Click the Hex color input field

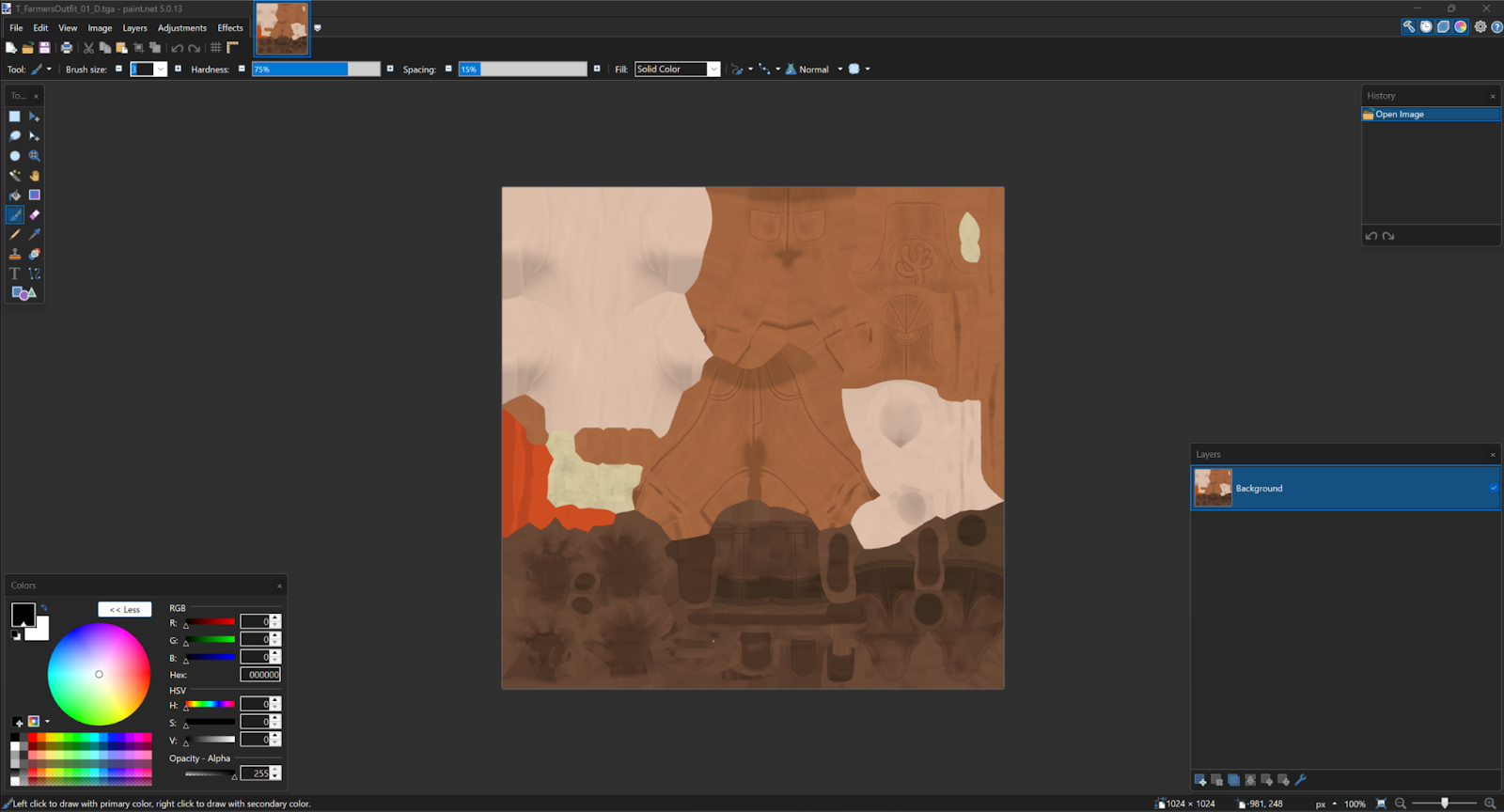(260, 675)
